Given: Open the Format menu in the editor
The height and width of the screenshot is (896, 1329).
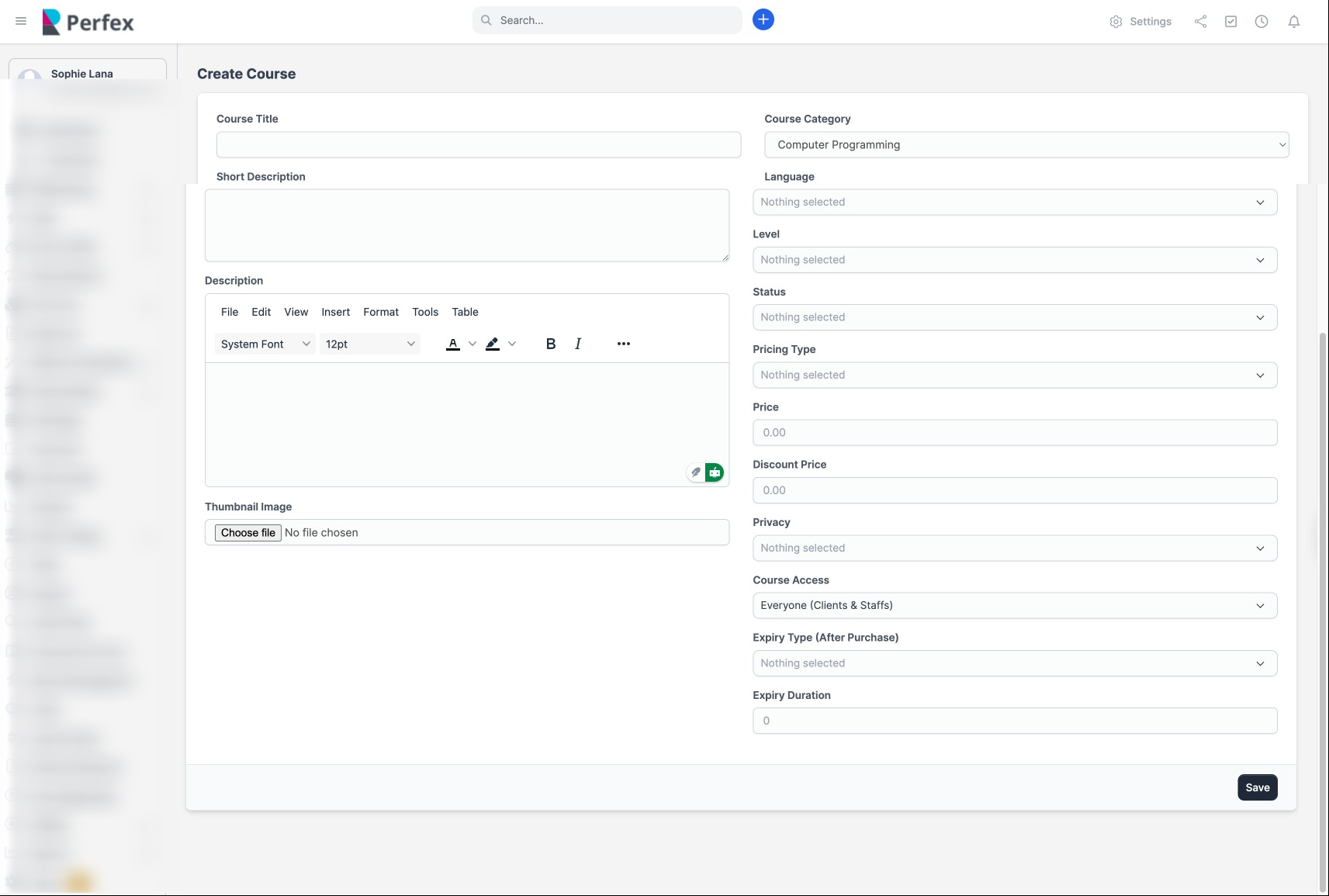Looking at the screenshot, I should pos(380,312).
